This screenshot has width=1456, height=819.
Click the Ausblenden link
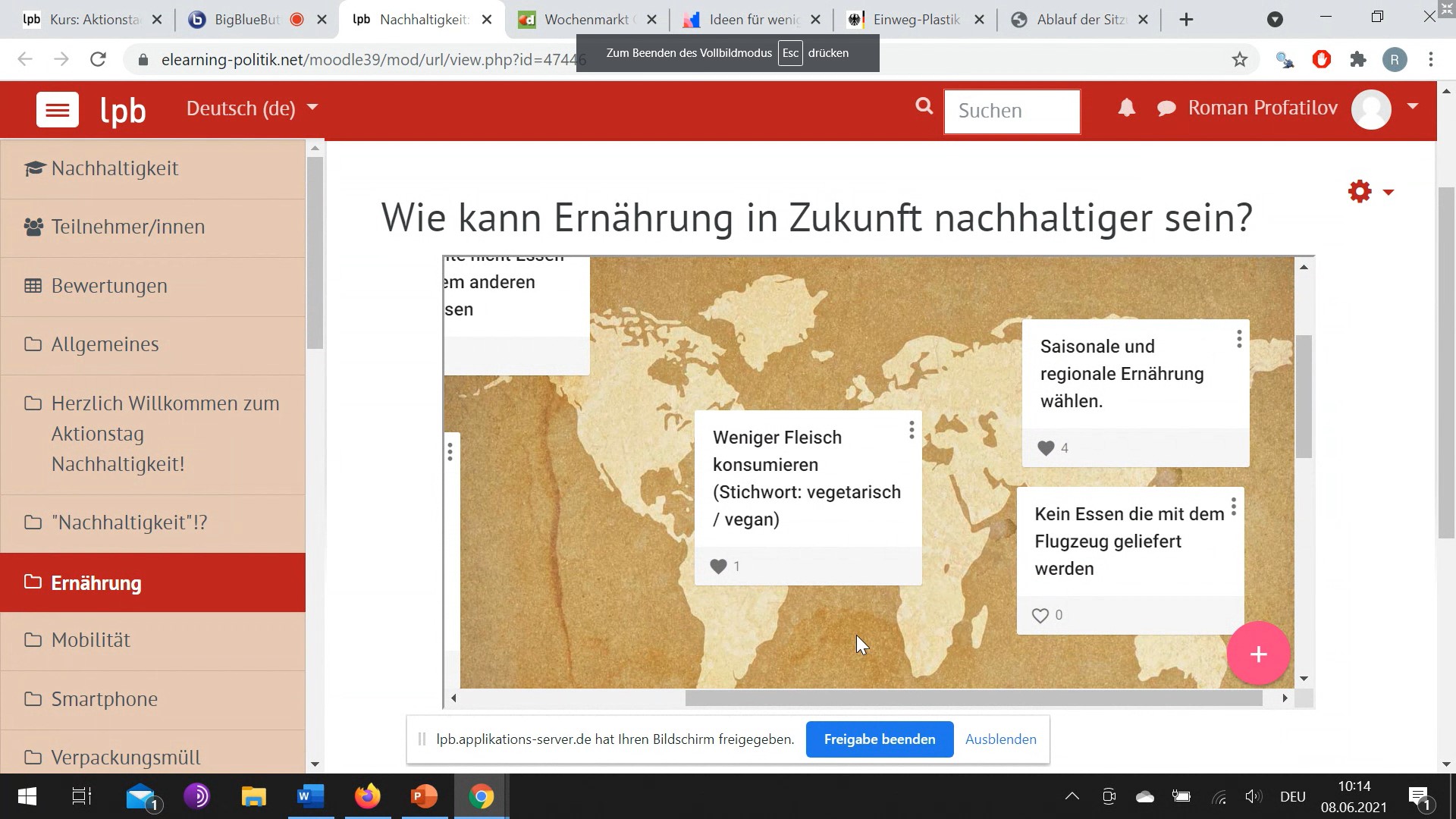[1000, 739]
